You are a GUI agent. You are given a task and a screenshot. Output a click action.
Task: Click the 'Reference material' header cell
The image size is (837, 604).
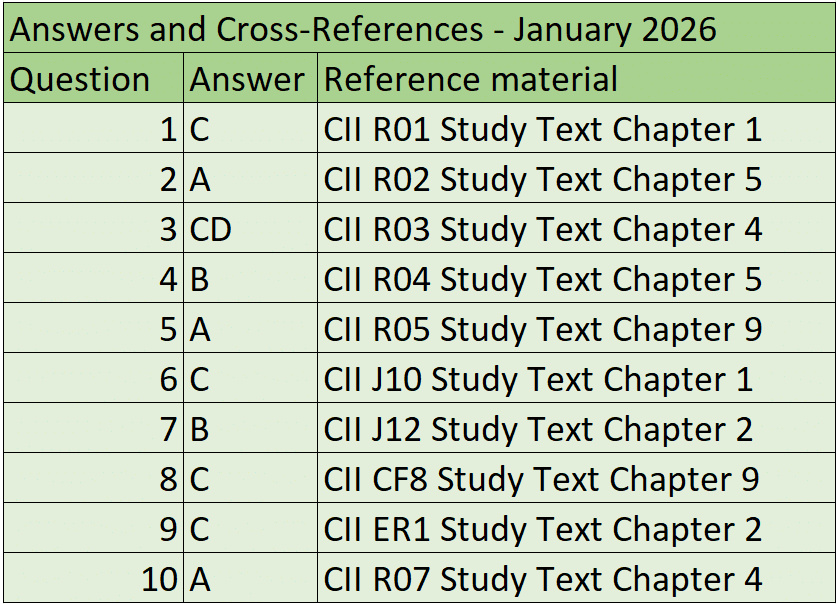coord(577,78)
